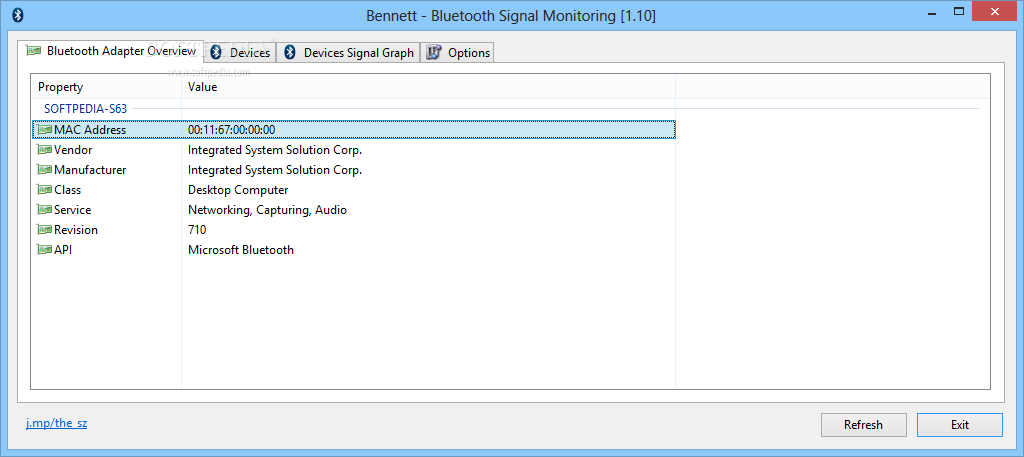This screenshot has height=457, width=1024.
Task: Select the Class property label
Action: (68, 190)
